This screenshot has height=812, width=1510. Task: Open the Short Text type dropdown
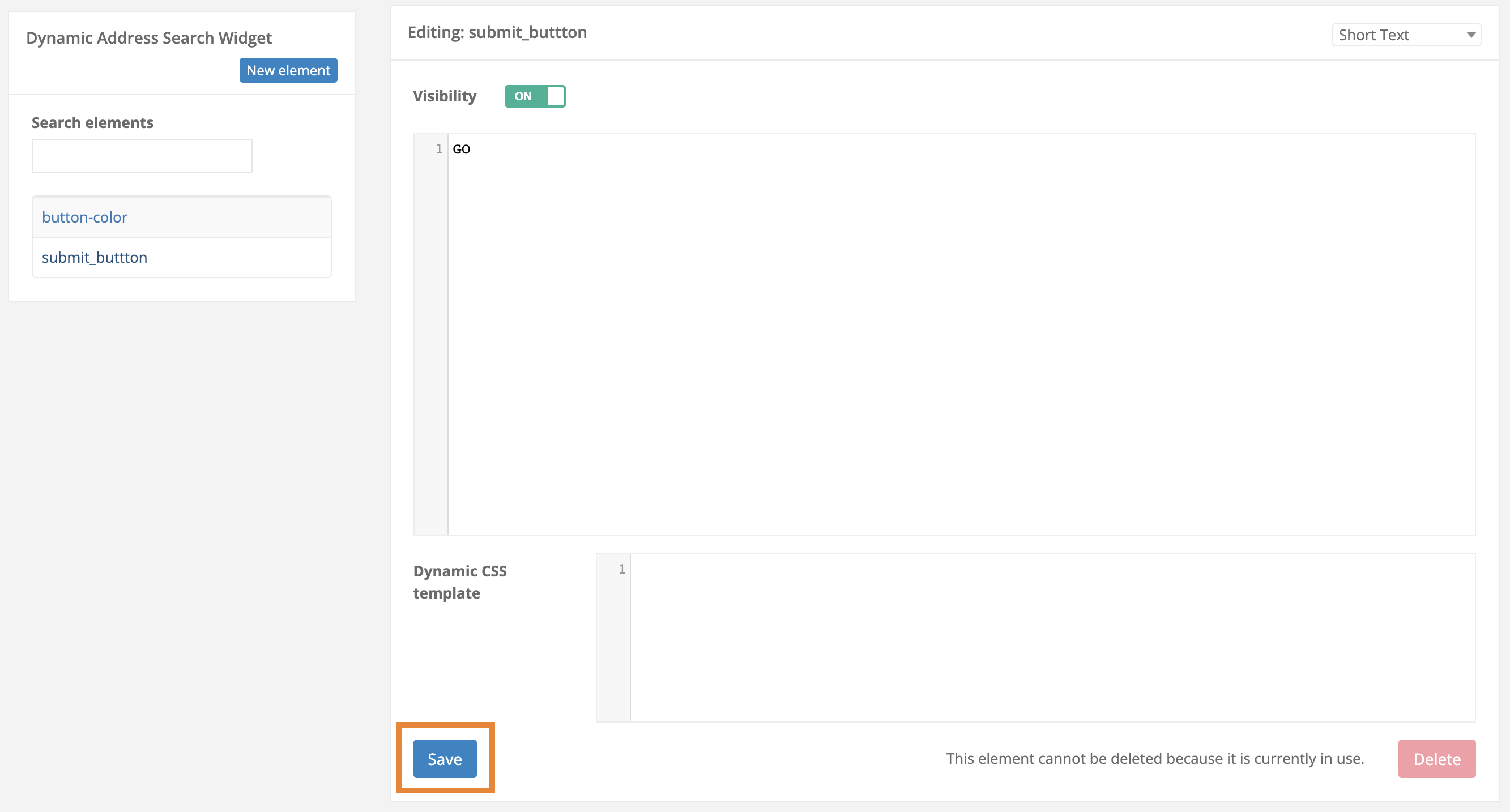click(x=1406, y=35)
